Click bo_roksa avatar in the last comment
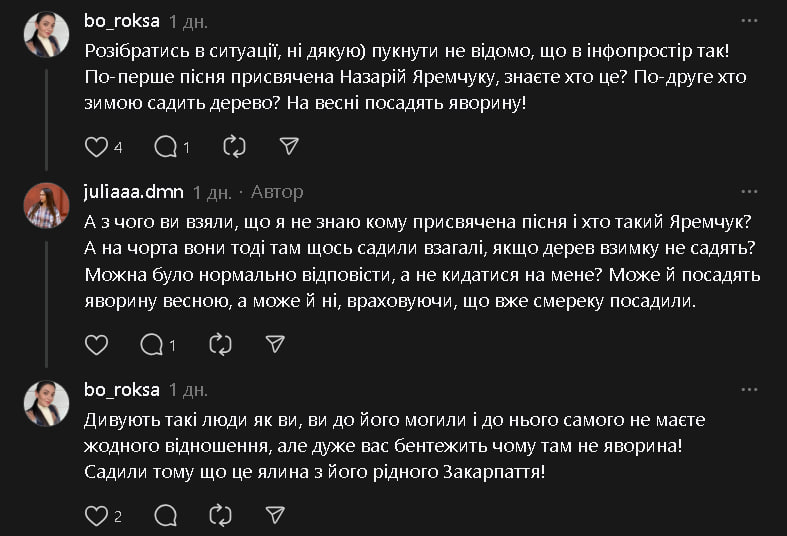Image resolution: width=787 pixels, height=536 pixels. coord(46,403)
